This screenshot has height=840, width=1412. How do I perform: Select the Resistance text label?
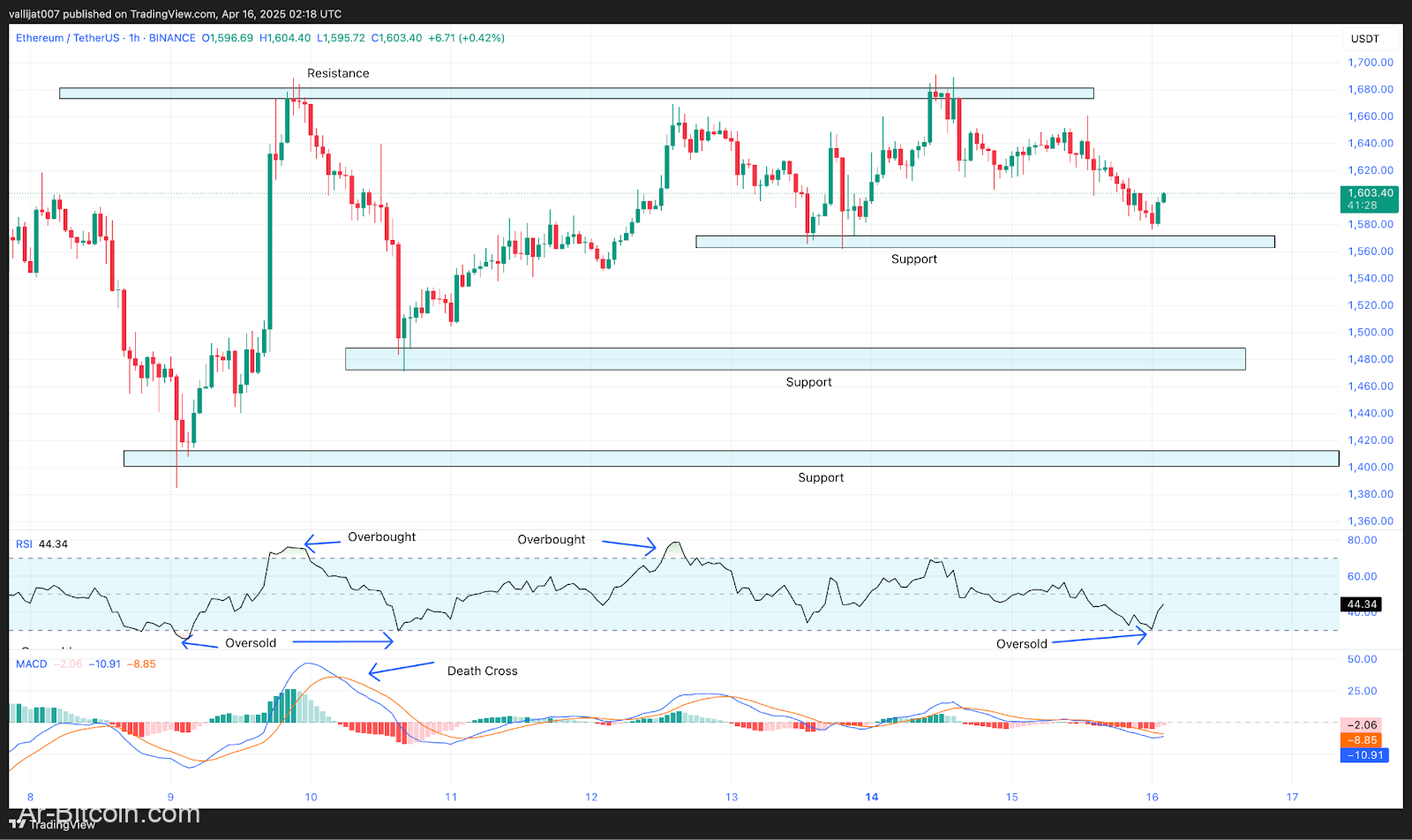[x=338, y=73]
